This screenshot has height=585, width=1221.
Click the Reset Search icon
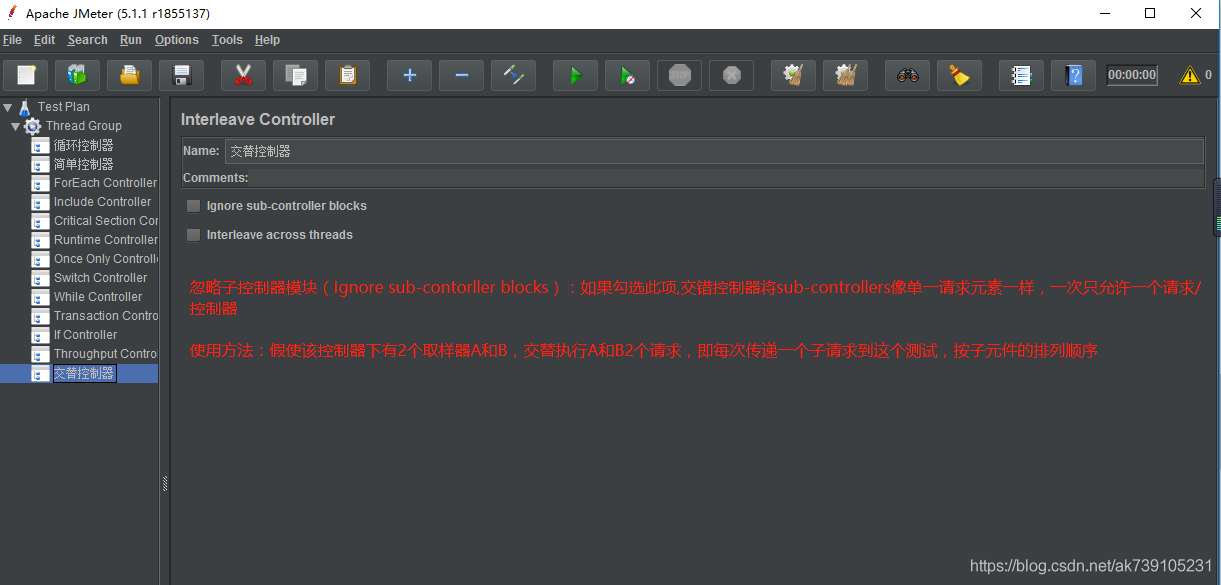pyautogui.click(x=959, y=75)
